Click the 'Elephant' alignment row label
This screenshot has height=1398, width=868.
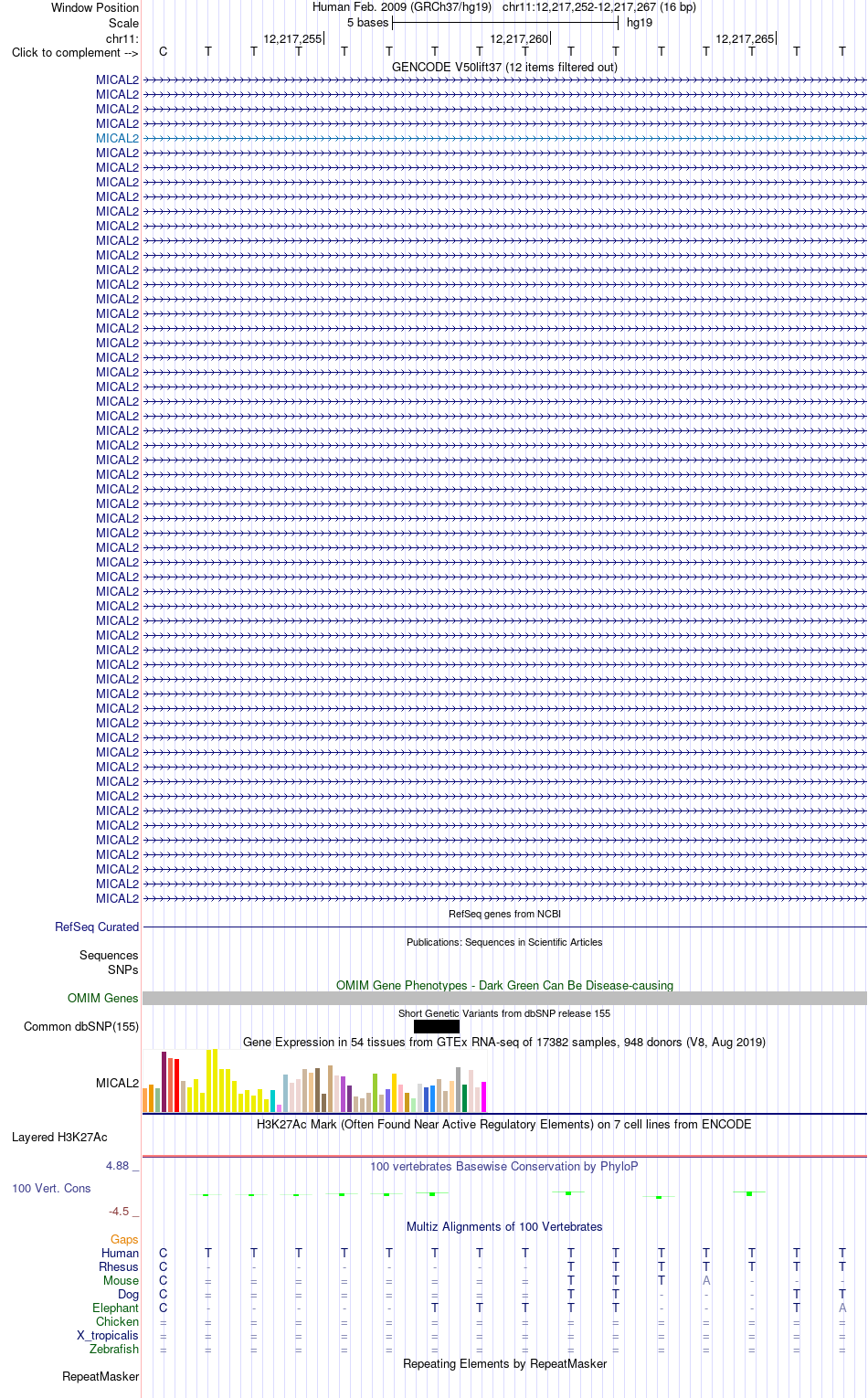[115, 1308]
